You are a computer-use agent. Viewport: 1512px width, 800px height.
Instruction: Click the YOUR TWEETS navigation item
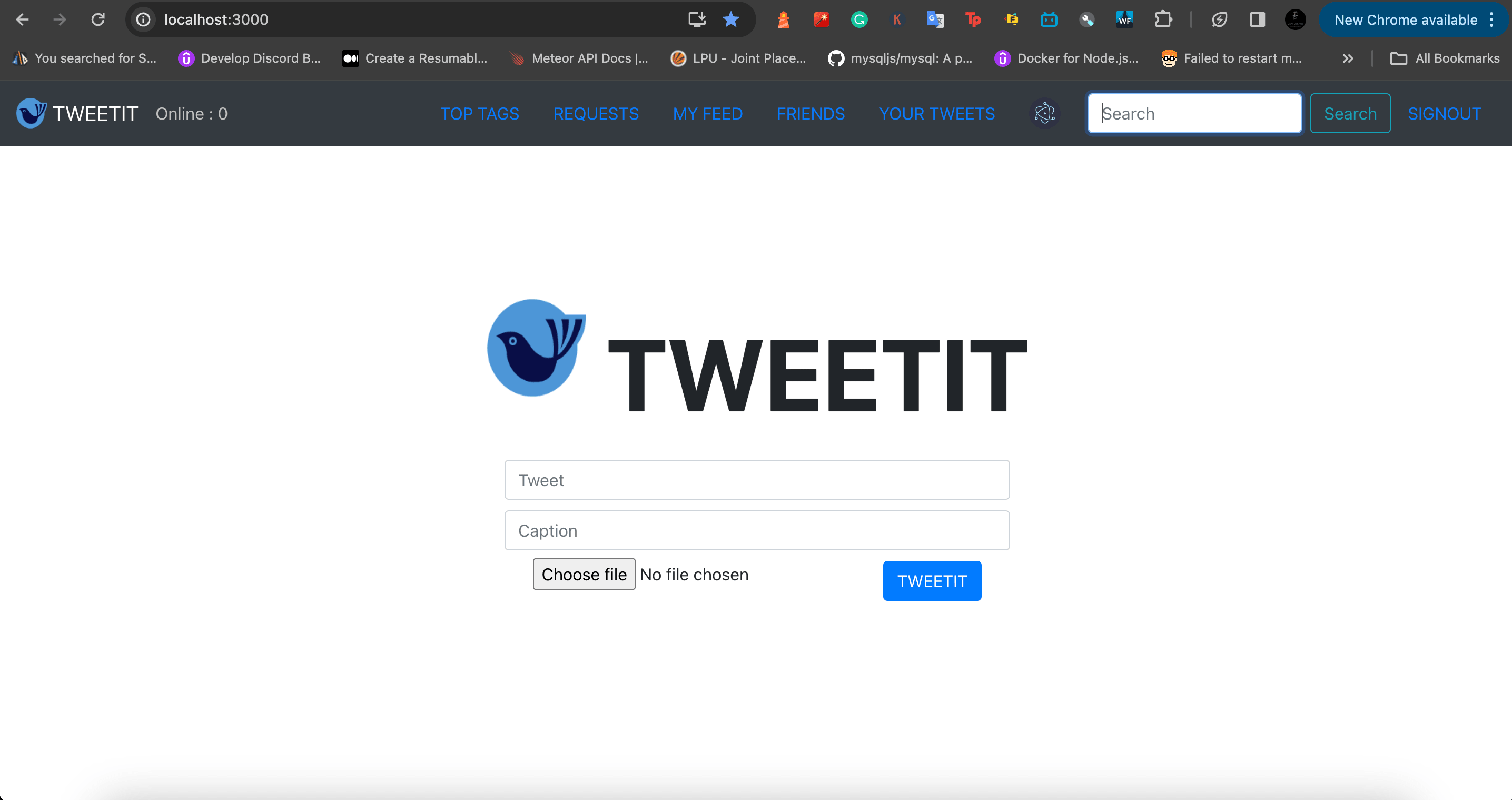coord(937,113)
